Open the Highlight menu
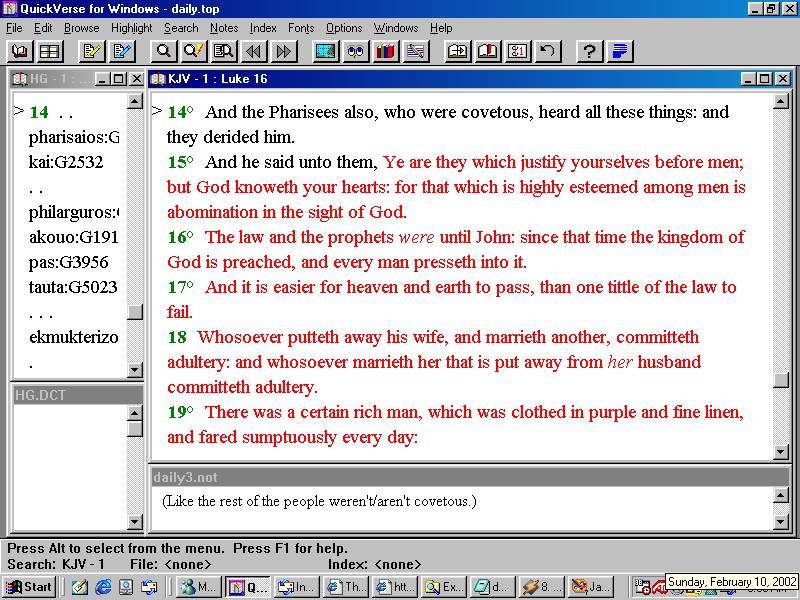Image resolution: width=800 pixels, height=600 pixels. point(132,28)
